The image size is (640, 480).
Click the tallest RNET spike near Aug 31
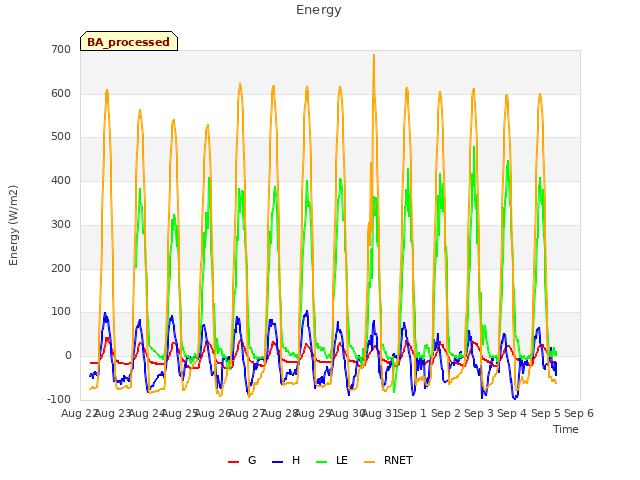[373, 55]
